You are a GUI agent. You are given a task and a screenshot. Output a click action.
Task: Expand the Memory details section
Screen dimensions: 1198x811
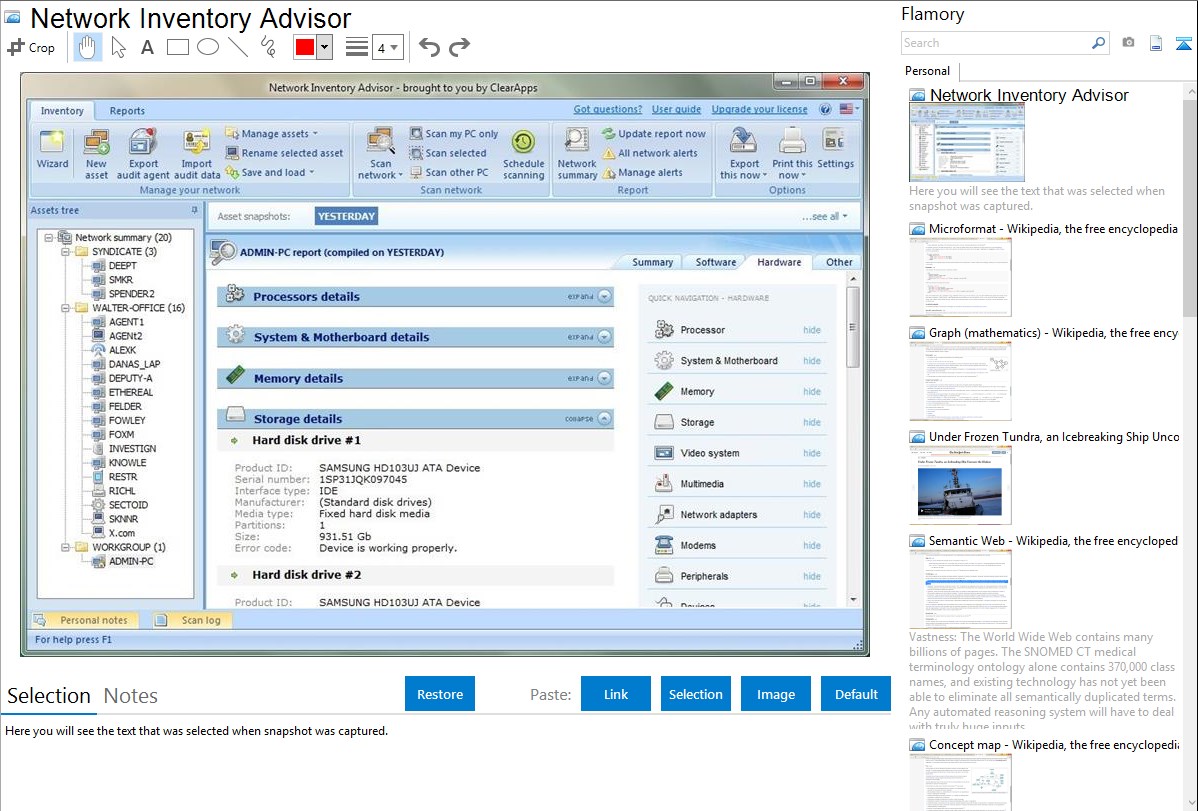pos(604,378)
